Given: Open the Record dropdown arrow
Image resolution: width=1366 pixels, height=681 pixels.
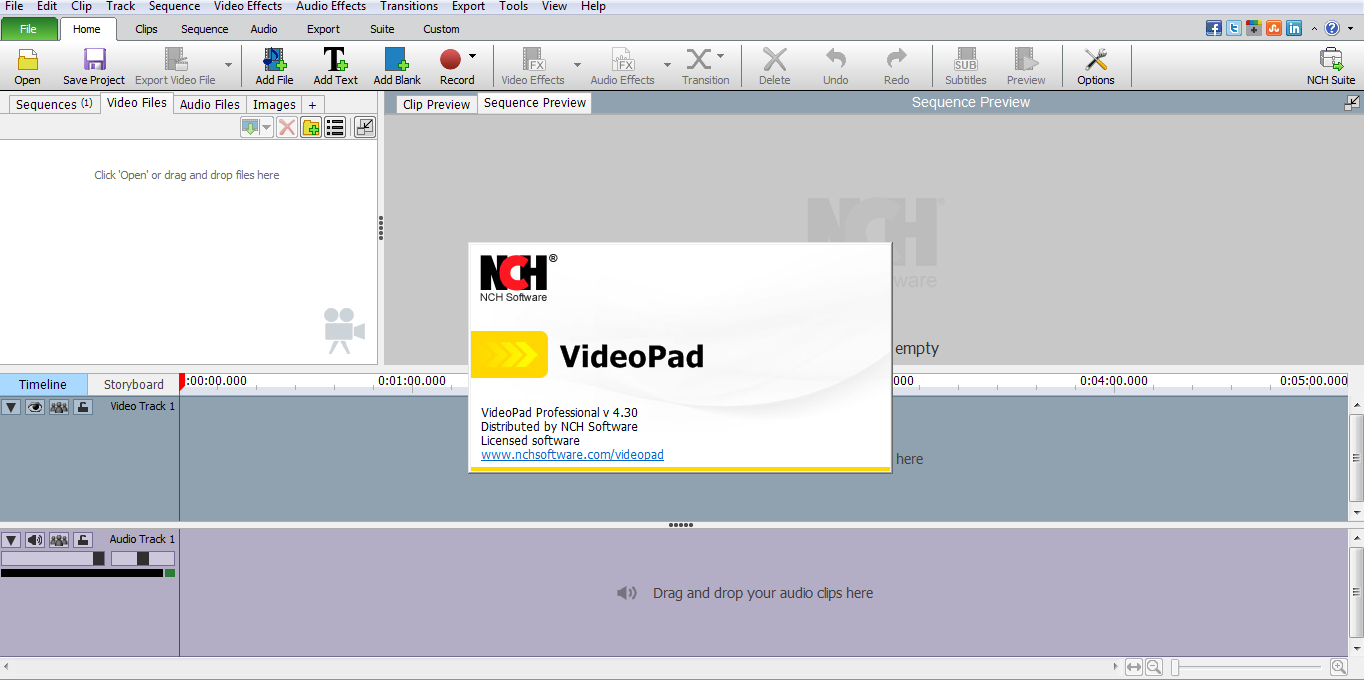Looking at the screenshot, I should (472, 56).
